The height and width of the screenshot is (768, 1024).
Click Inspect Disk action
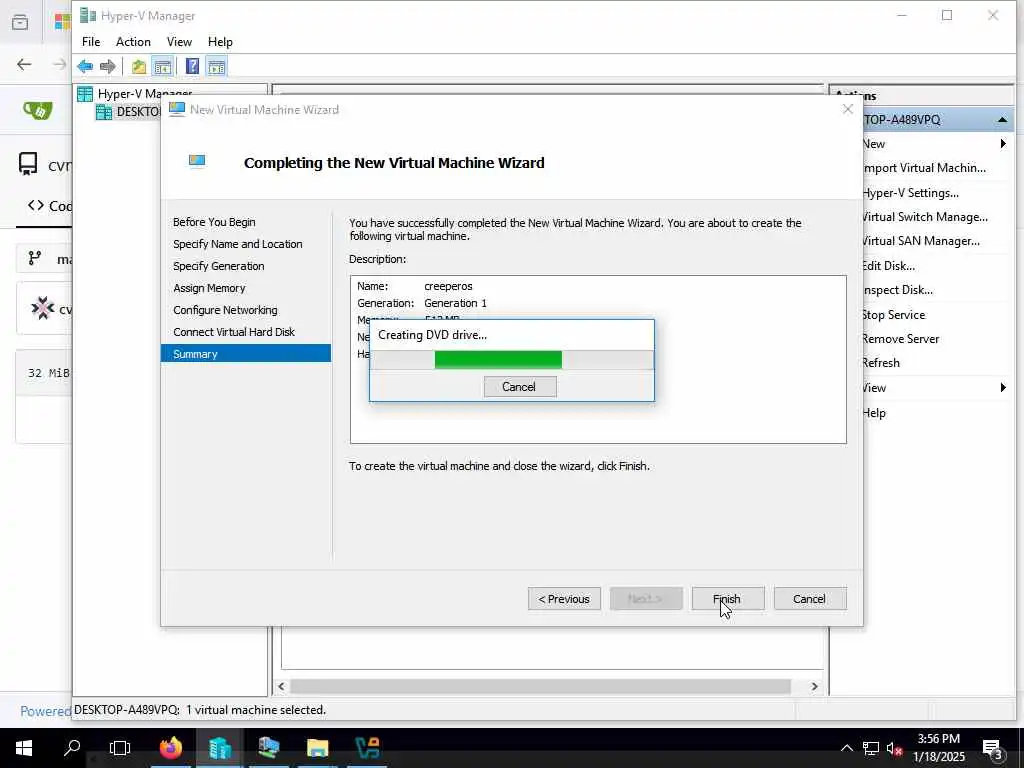tap(897, 290)
